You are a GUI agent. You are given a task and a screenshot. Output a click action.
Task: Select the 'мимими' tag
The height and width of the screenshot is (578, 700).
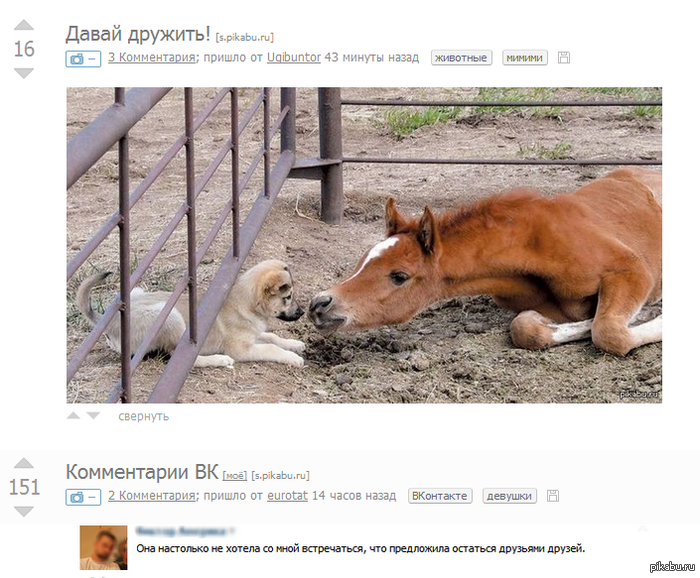click(525, 58)
